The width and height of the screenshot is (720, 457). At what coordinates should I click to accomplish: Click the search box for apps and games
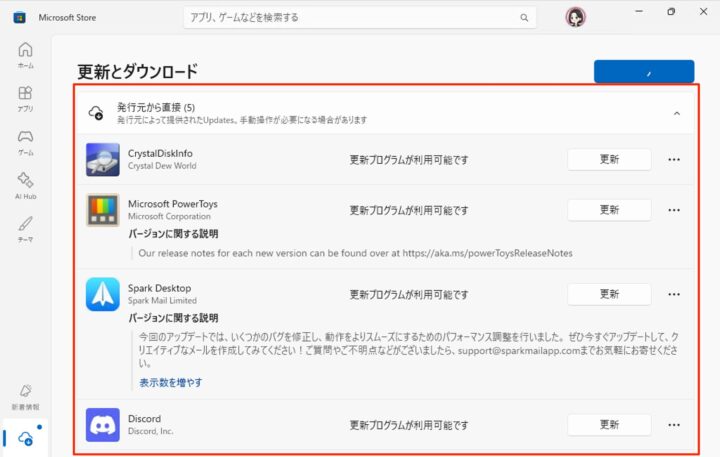pyautogui.click(x=350, y=17)
